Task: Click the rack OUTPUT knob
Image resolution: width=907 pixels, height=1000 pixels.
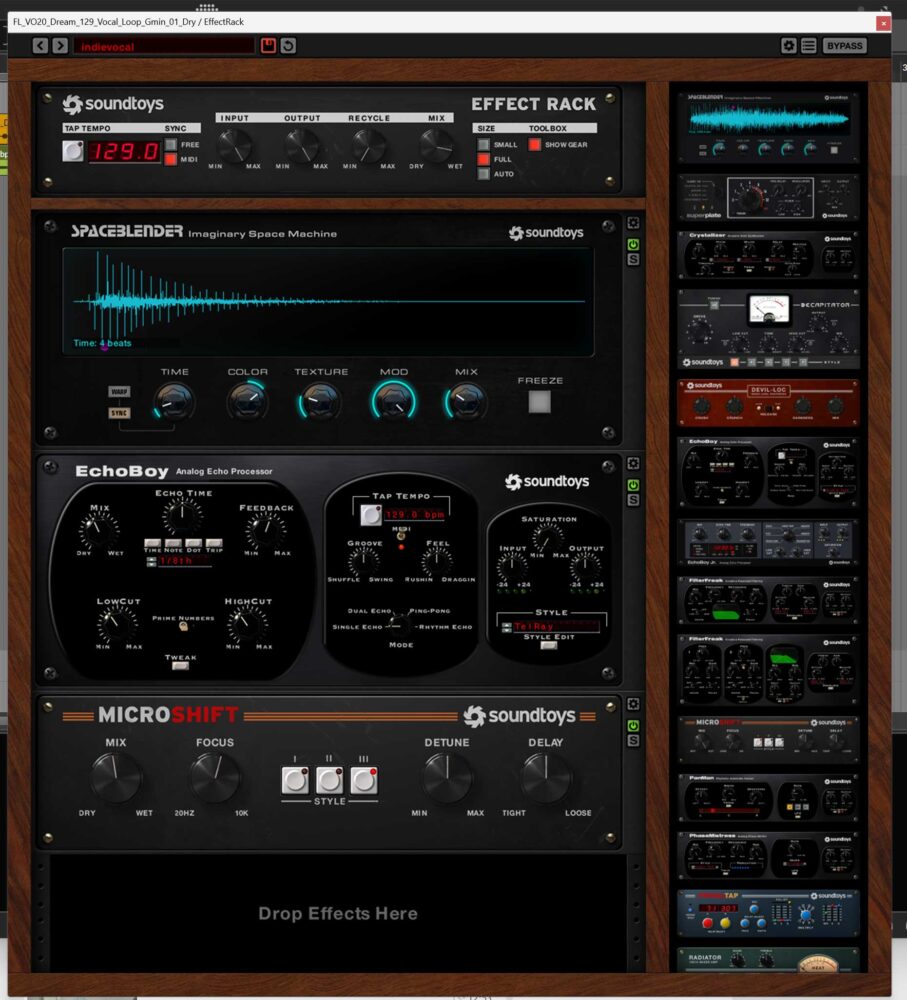Action: pyautogui.click(x=302, y=146)
